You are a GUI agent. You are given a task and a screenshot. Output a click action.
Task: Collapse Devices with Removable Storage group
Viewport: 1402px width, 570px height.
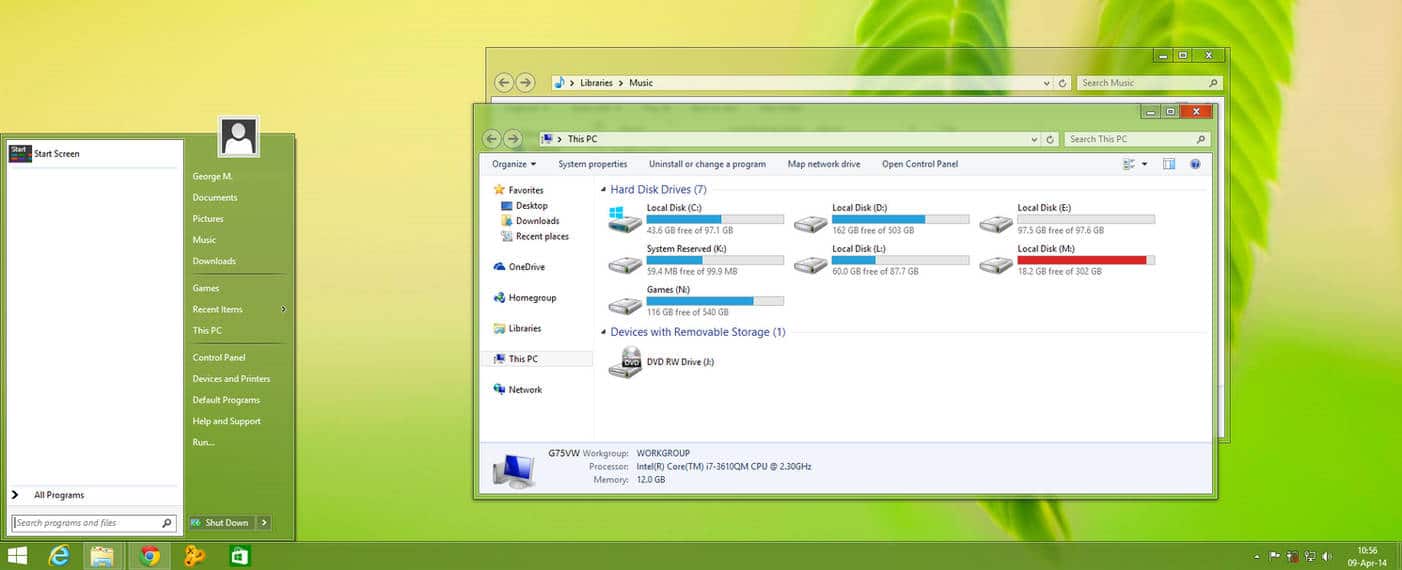coord(603,332)
